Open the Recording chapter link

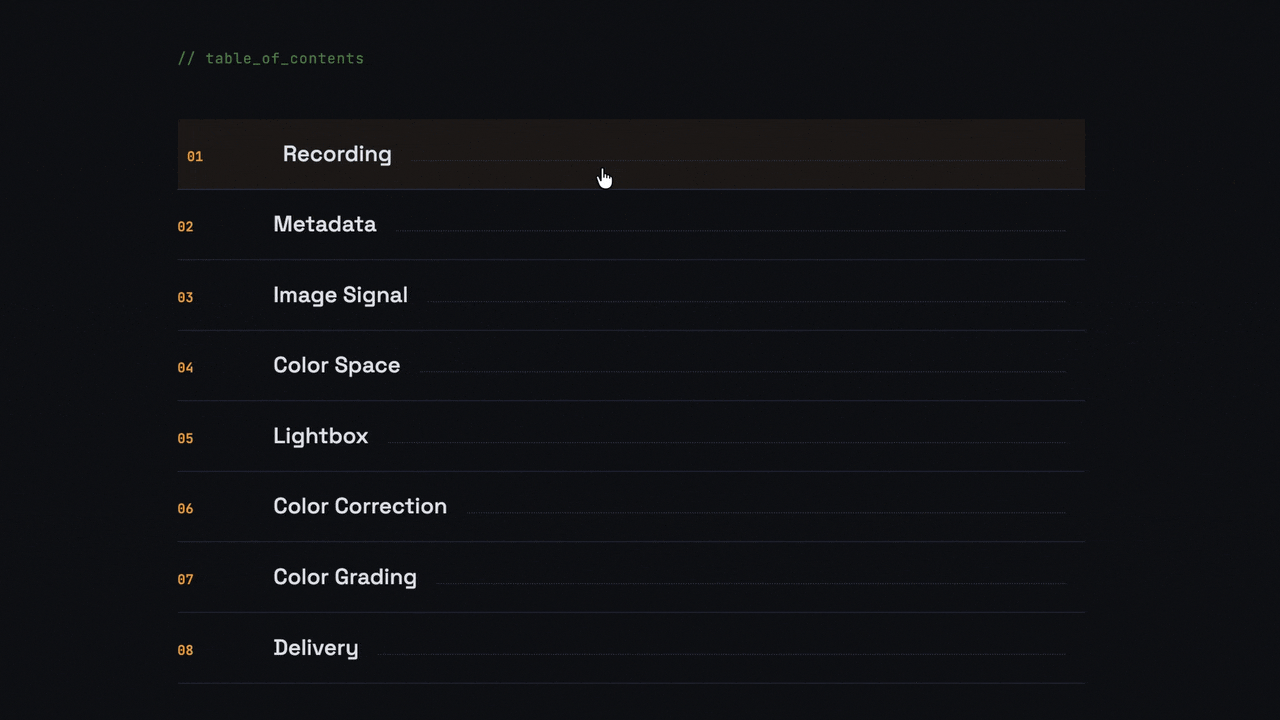tap(337, 154)
